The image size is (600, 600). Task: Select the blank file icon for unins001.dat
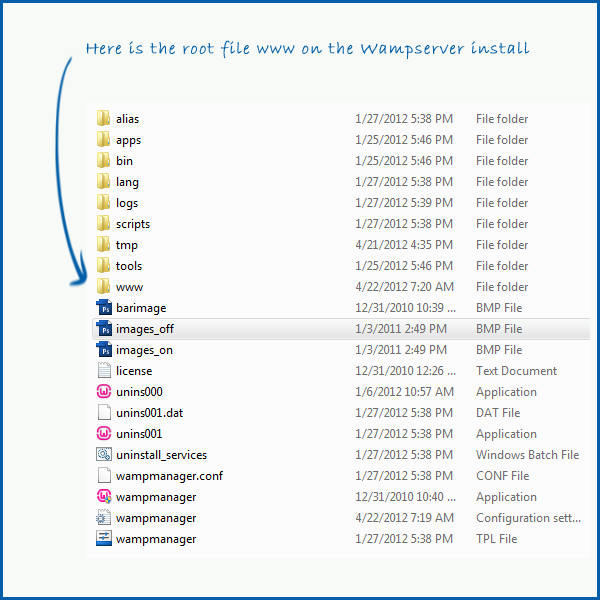104,412
